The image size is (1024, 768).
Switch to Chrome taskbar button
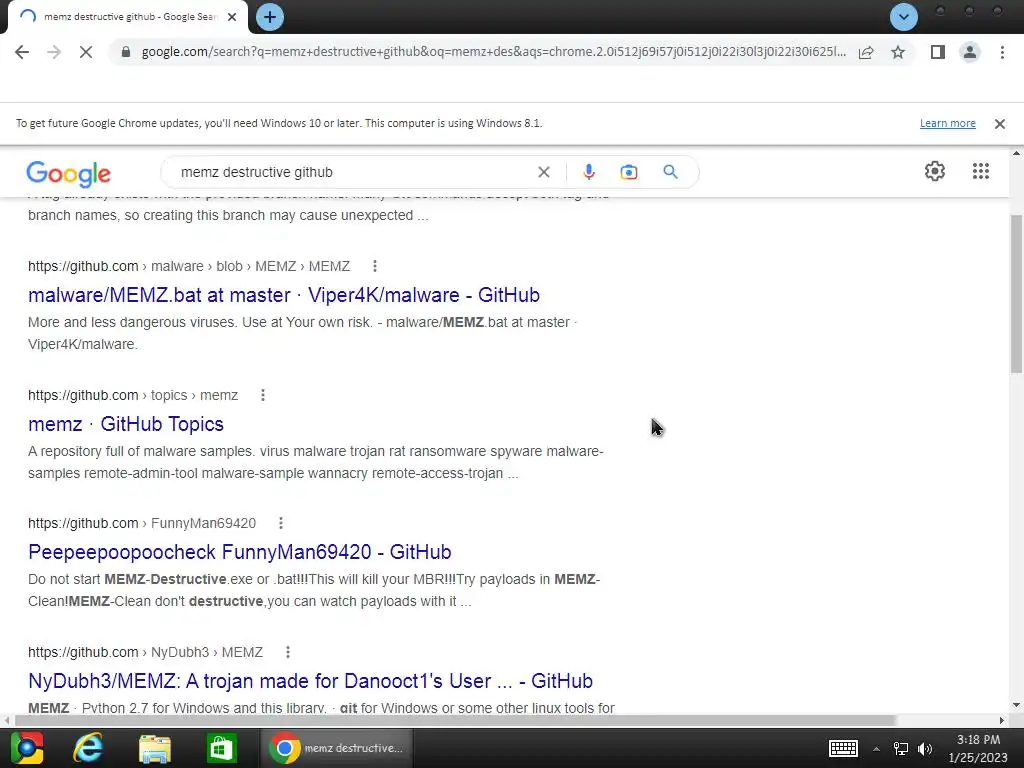coord(337,748)
